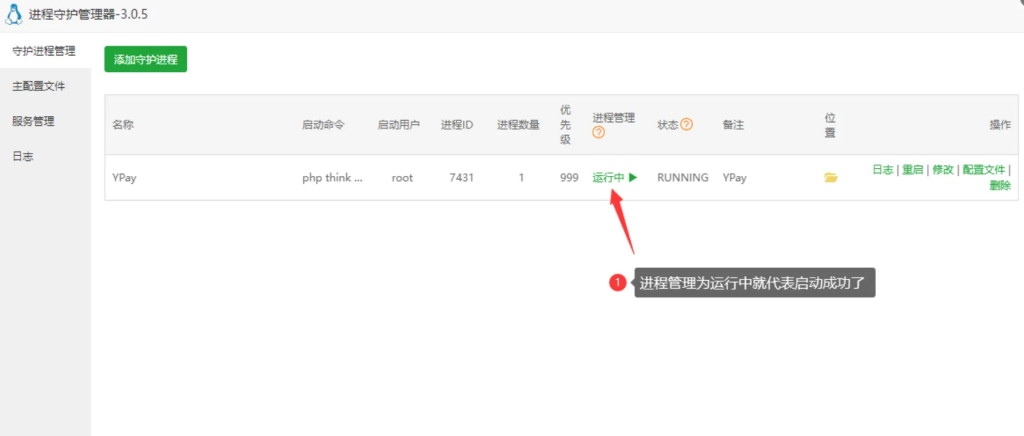Image resolution: width=1024 pixels, height=436 pixels.
Task: Click the YPay name cell
Action: click(124, 178)
